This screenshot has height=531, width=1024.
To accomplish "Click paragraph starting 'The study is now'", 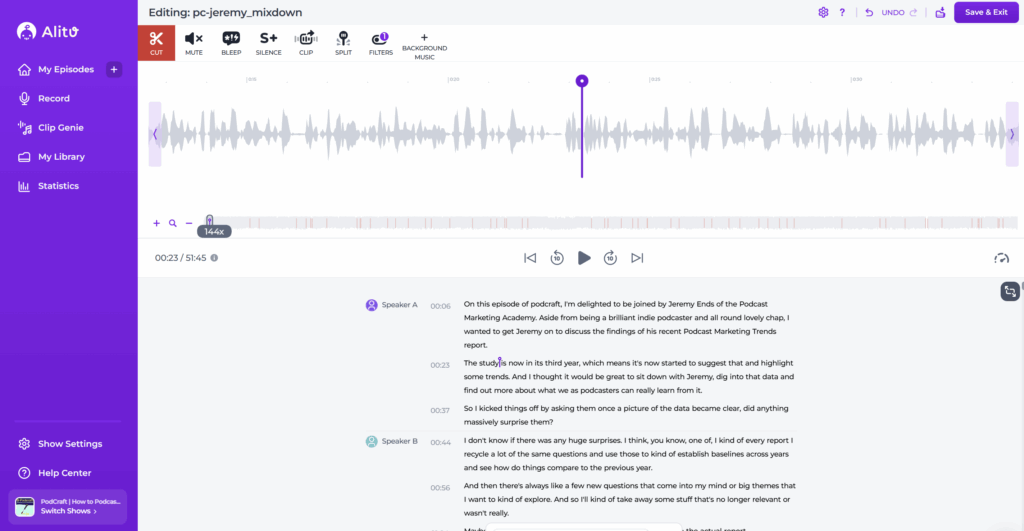I will 629,376.
